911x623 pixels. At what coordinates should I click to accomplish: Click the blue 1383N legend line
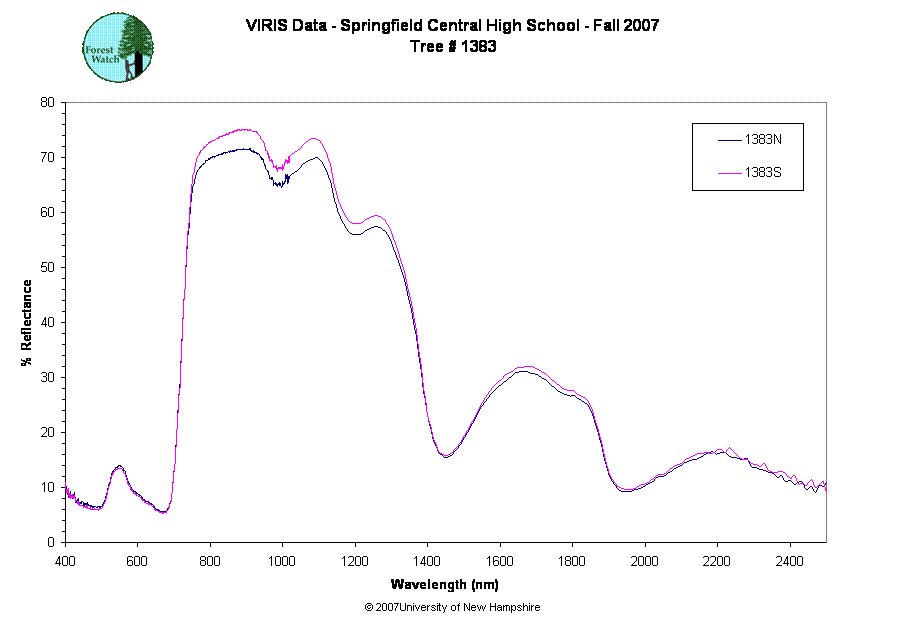pos(729,141)
